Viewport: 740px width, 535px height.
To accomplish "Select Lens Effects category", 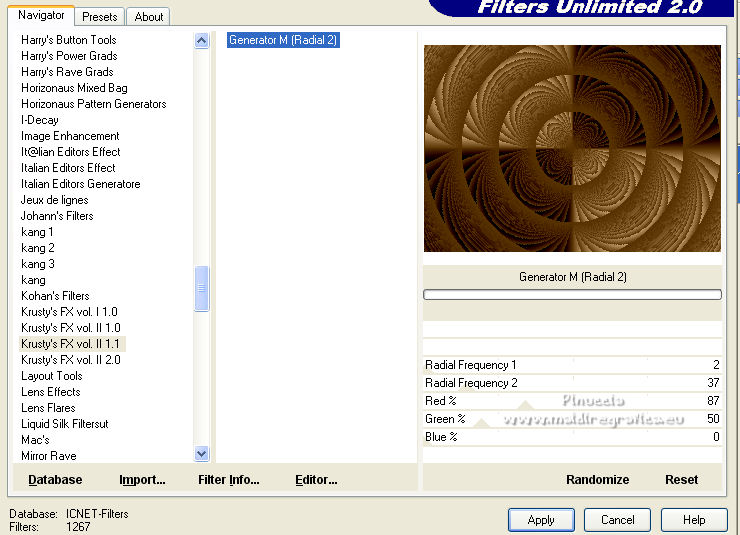I will tap(50, 392).
